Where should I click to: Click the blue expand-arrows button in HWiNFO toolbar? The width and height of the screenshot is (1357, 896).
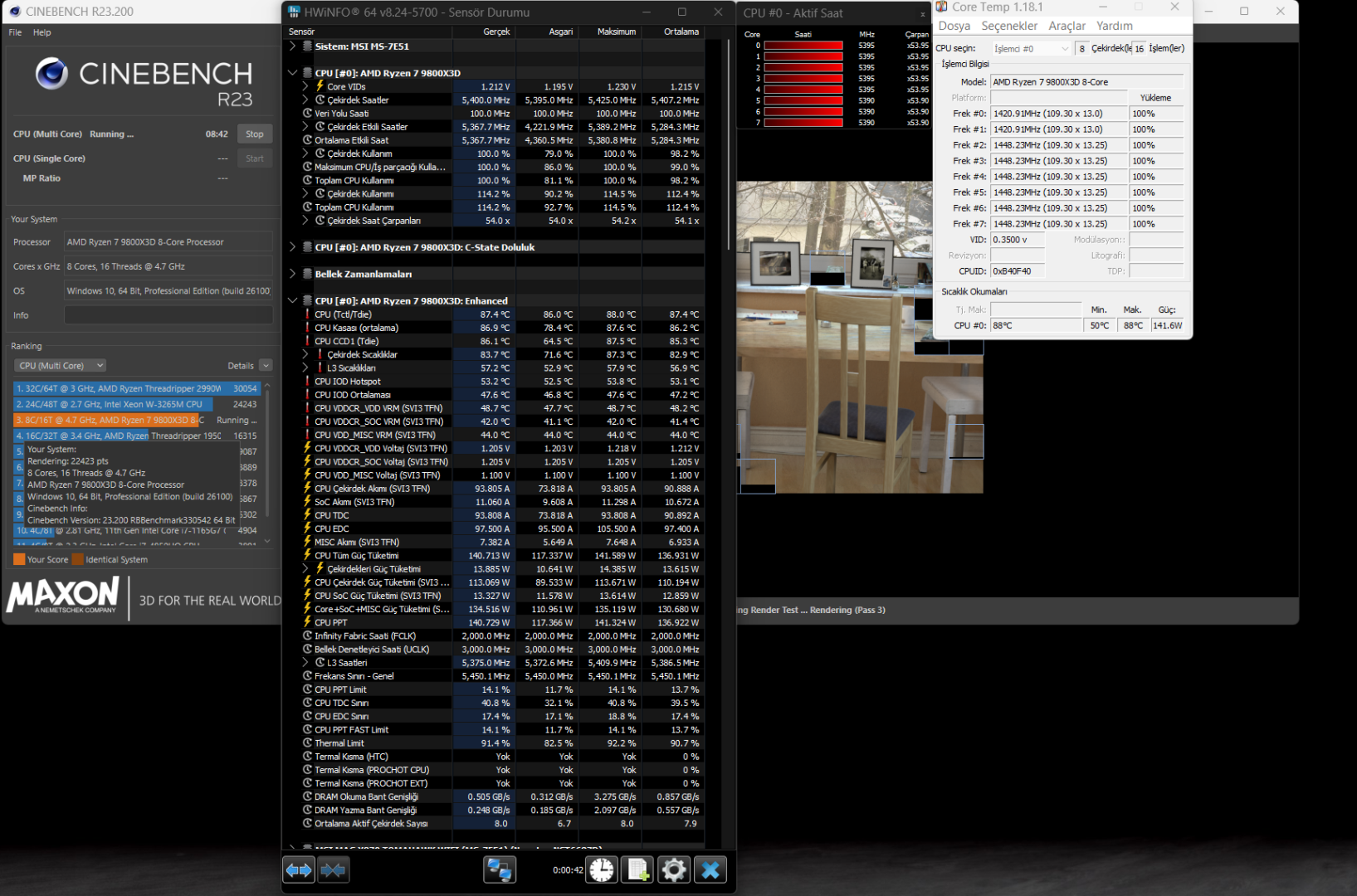pyautogui.click(x=299, y=869)
